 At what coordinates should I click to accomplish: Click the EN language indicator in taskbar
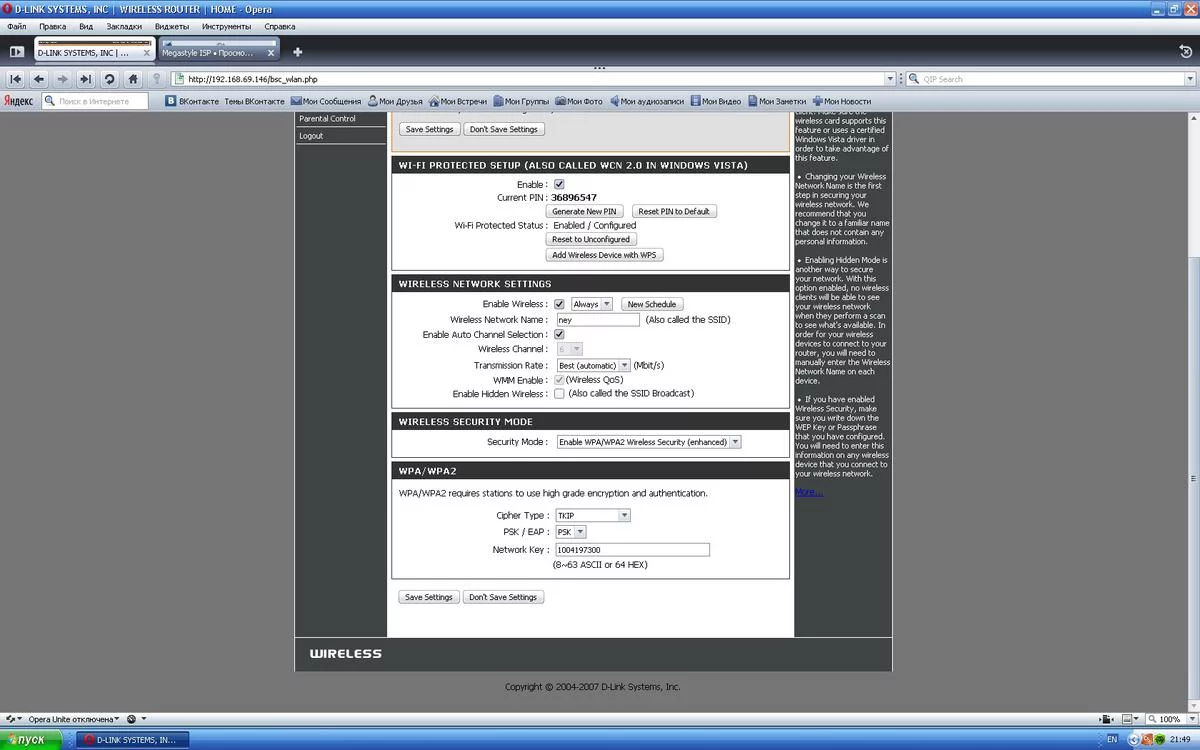(1112, 740)
